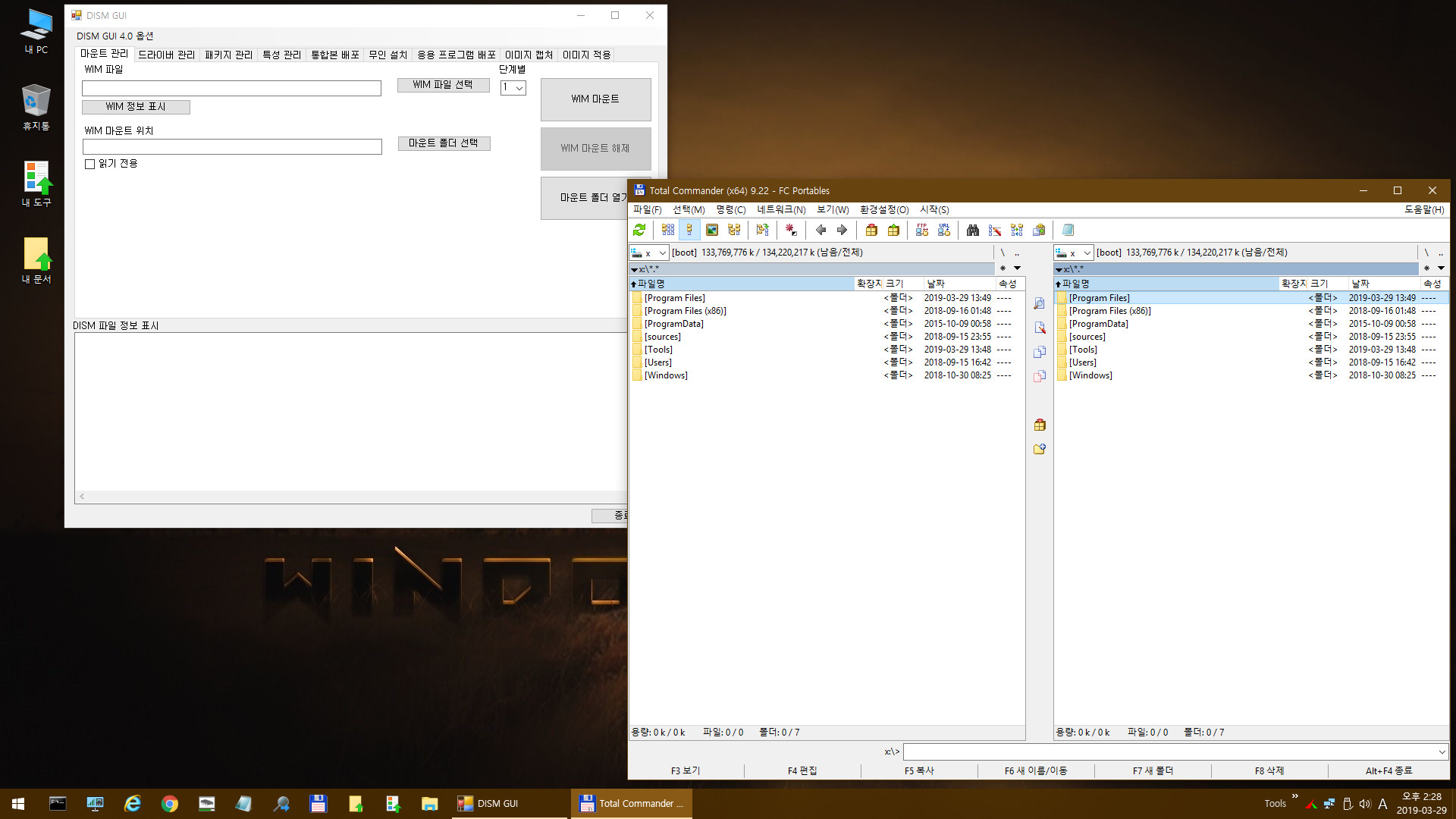Switch to full details view icon
The image size is (1456, 819).
689,230
